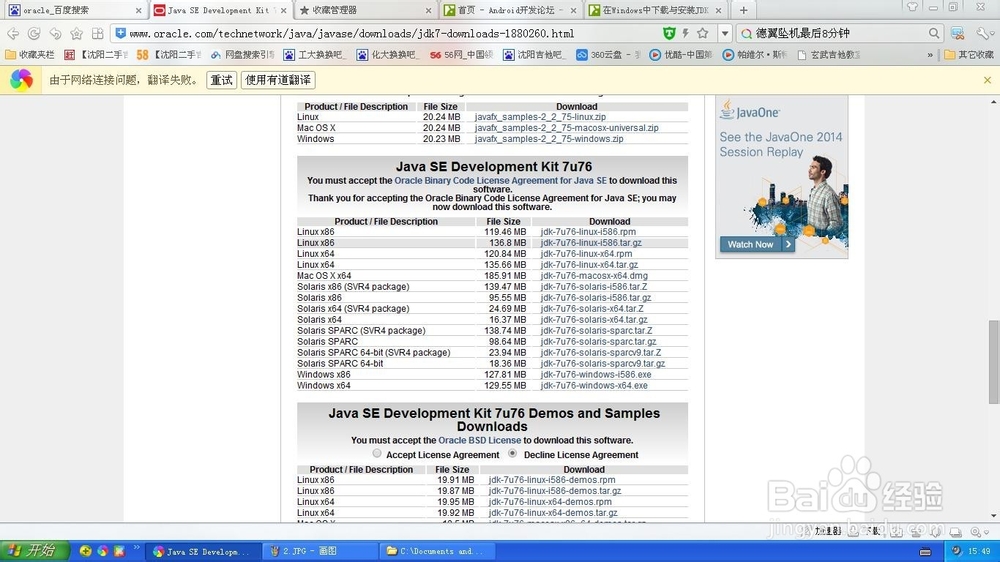Open the 开始 Start button
Viewport: 1000px width, 562px height.
(34, 551)
